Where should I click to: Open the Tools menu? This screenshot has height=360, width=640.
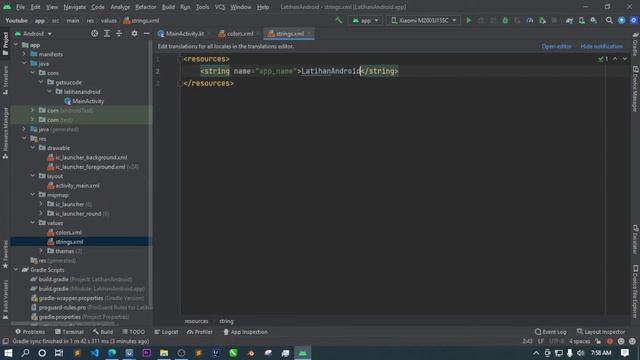[202, 7]
